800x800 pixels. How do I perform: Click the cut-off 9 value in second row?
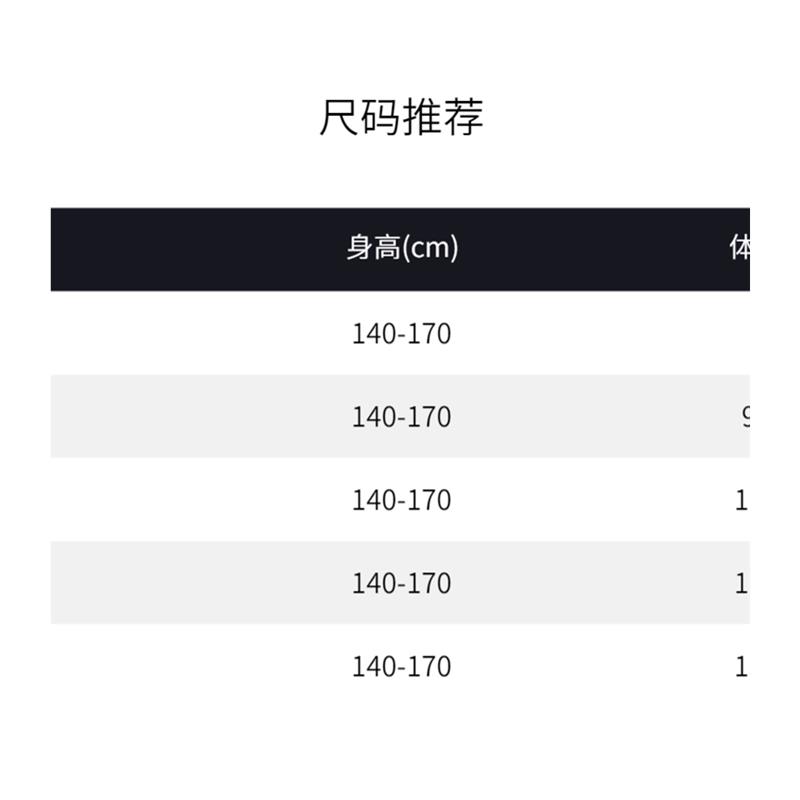(745, 417)
